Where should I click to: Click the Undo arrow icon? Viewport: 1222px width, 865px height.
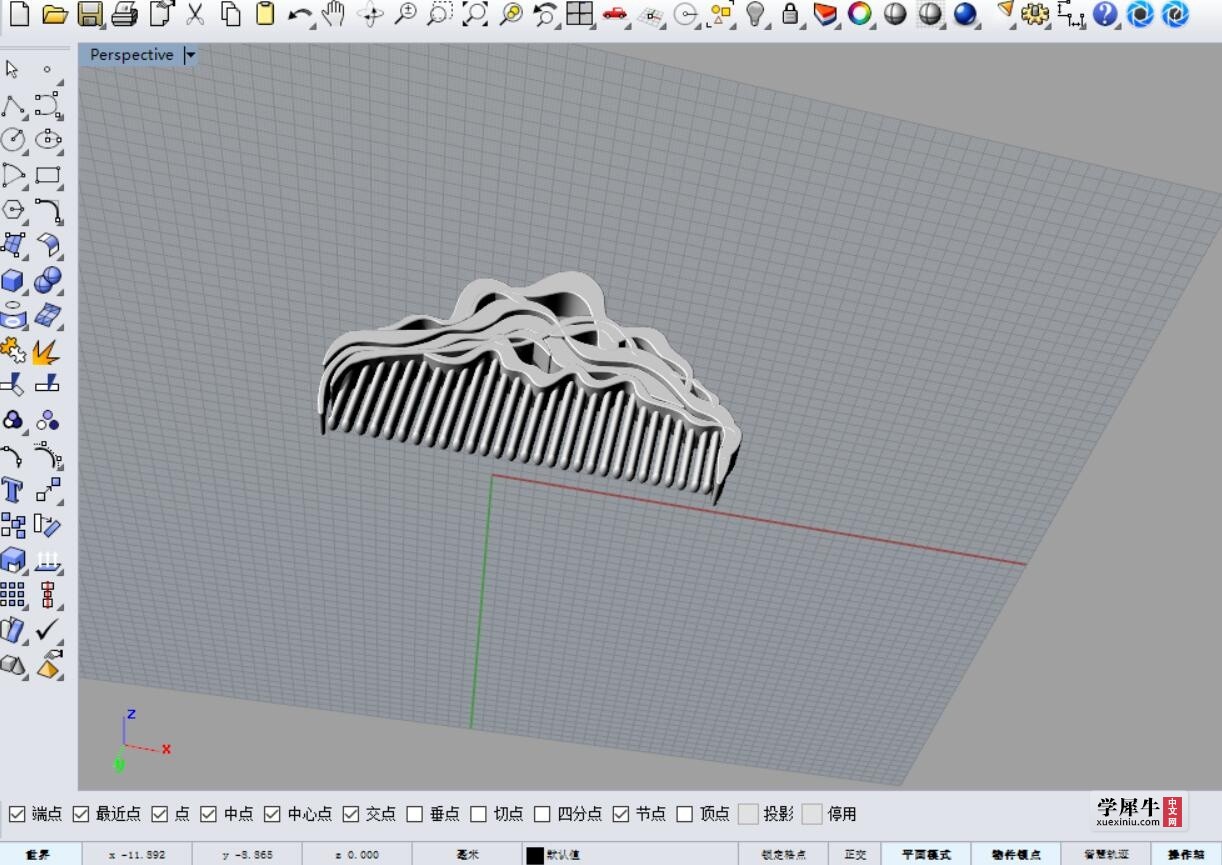(299, 14)
